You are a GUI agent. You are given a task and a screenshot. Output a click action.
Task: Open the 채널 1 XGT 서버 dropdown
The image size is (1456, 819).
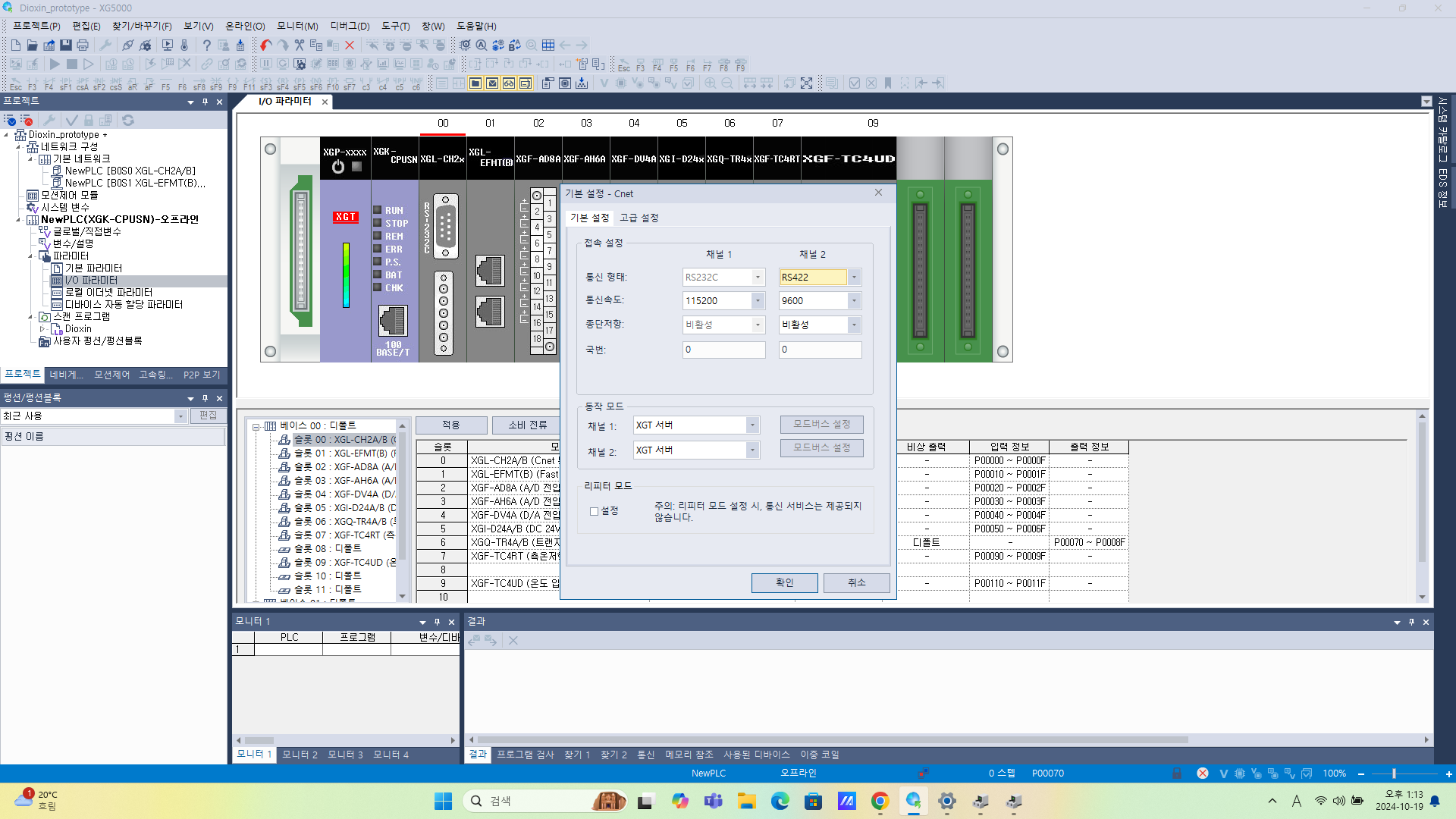pos(752,425)
